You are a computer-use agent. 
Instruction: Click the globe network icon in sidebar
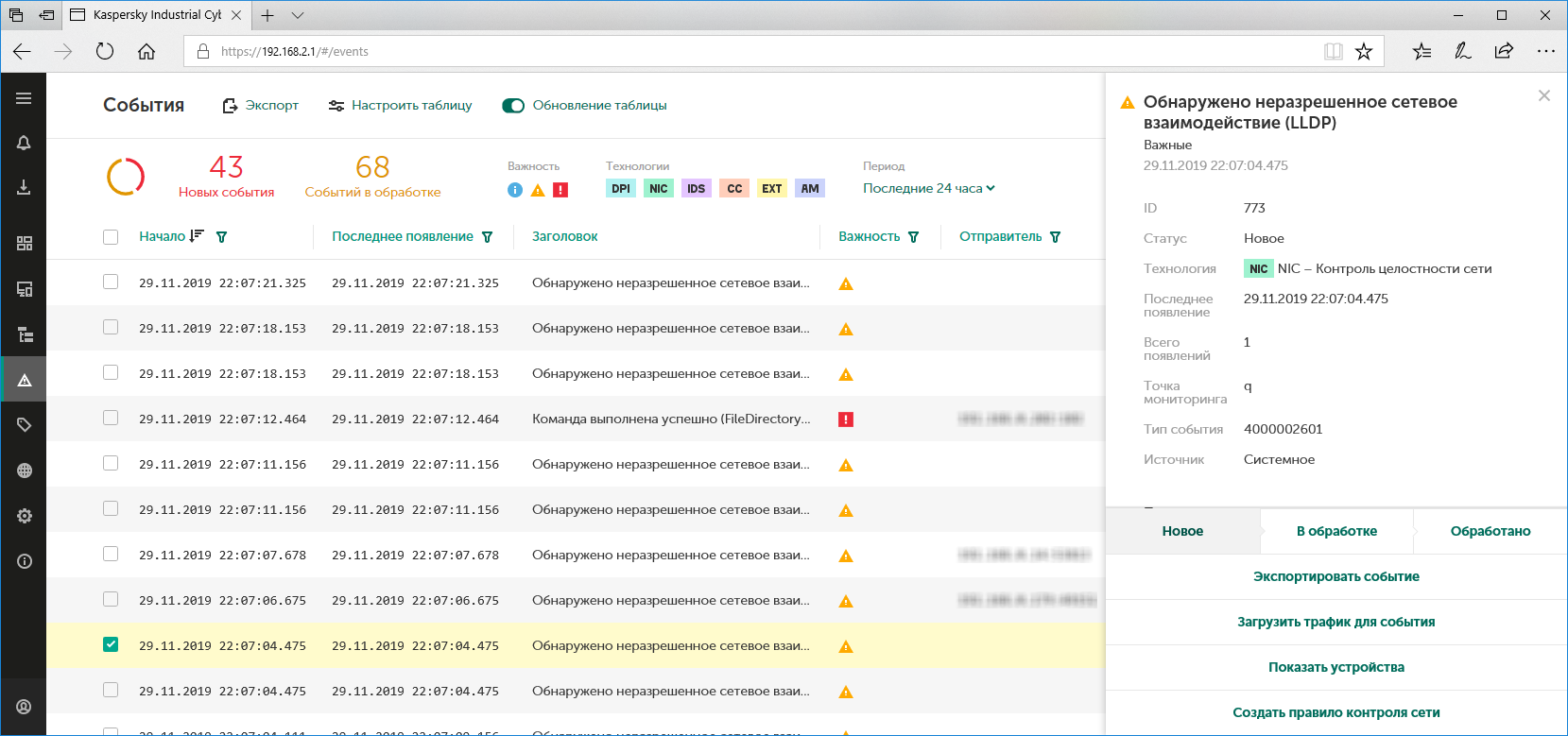pos(25,471)
